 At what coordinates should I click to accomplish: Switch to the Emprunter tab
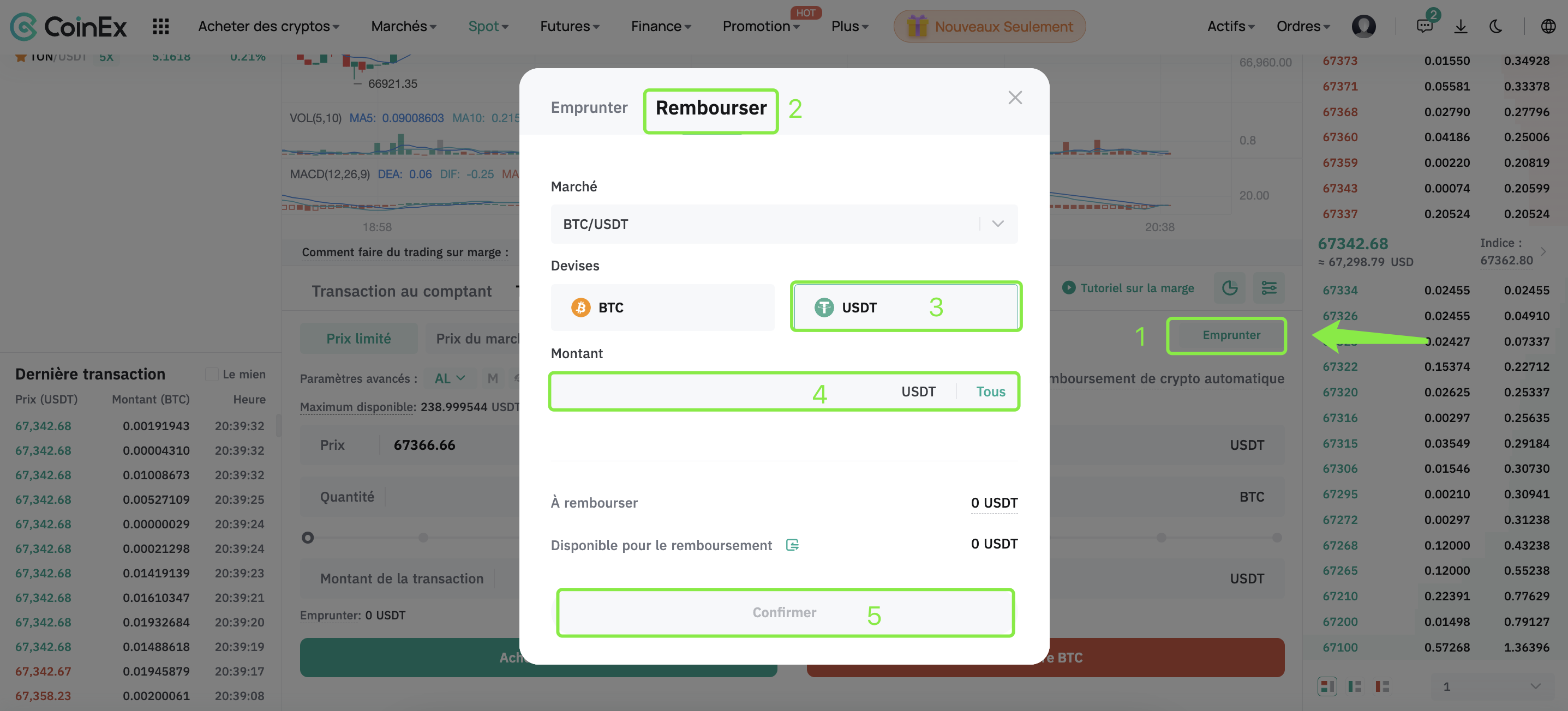click(589, 107)
